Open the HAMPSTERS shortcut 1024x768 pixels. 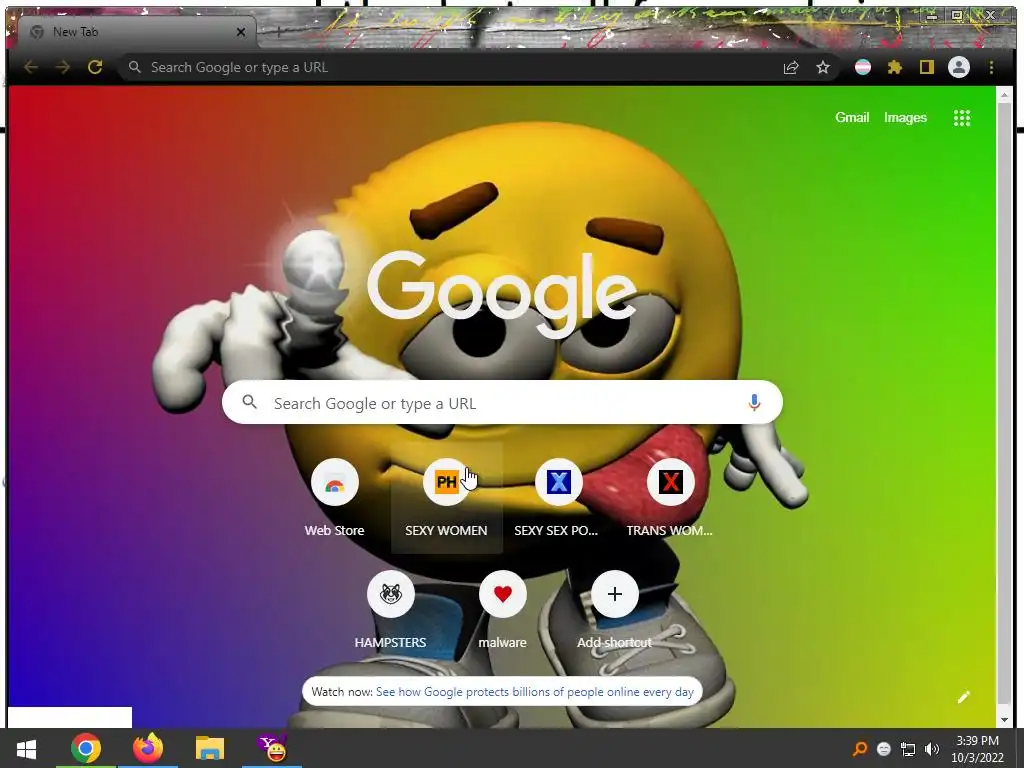[391, 611]
